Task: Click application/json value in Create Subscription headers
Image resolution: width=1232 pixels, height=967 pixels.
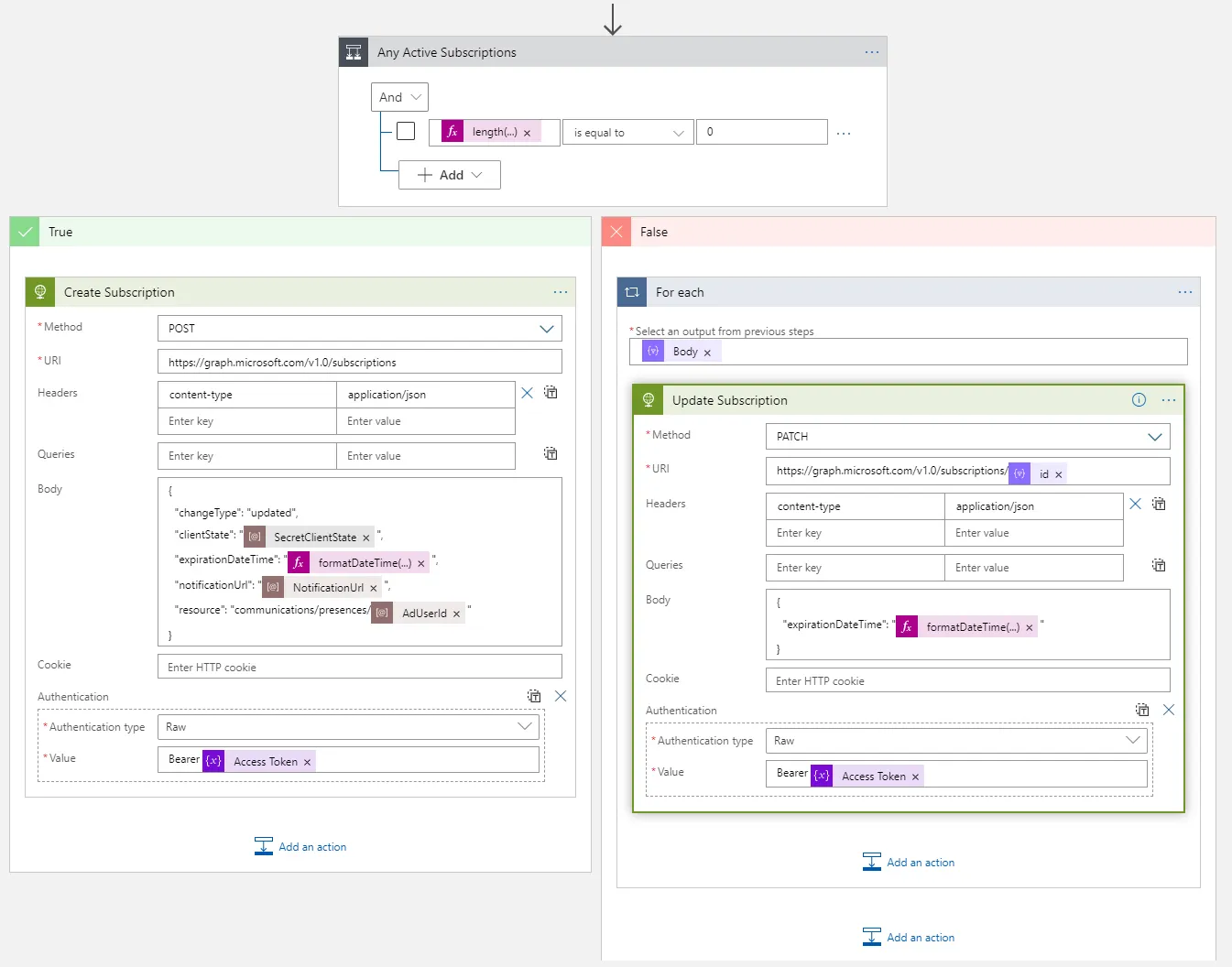Action: tap(426, 395)
